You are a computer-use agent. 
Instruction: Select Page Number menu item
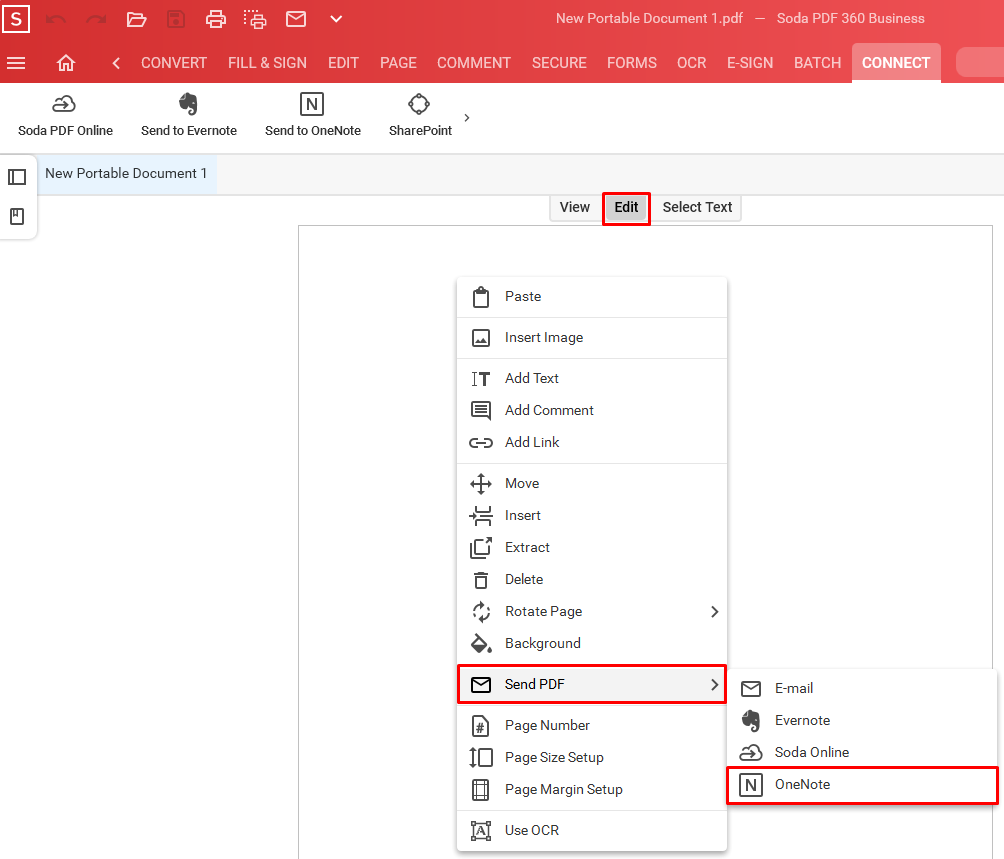coord(592,726)
